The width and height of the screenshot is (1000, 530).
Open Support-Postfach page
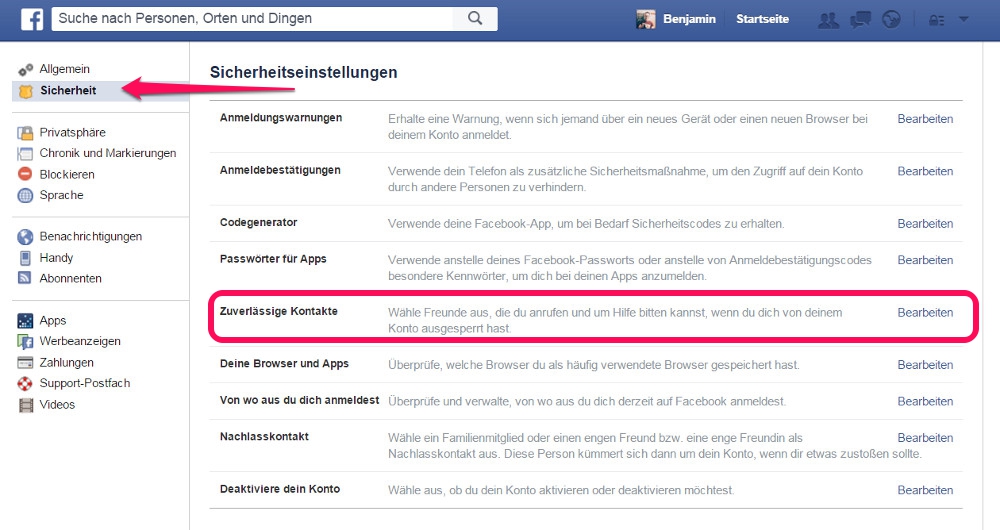(x=85, y=383)
